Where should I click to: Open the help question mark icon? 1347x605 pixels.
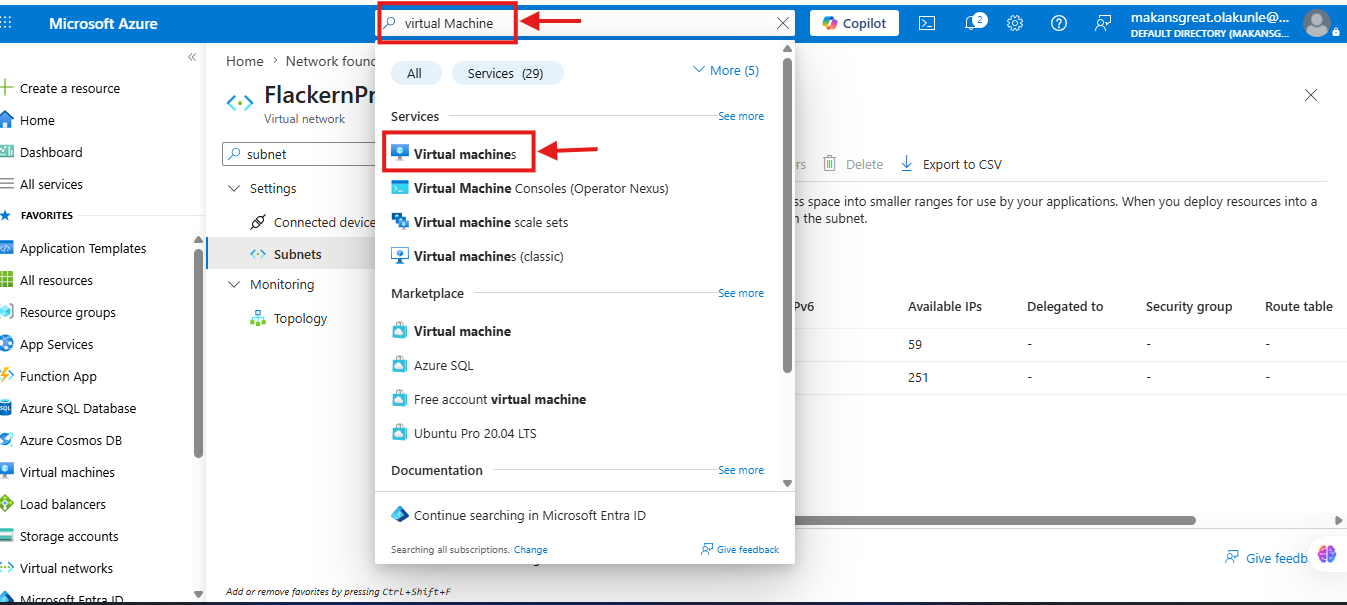1059,23
